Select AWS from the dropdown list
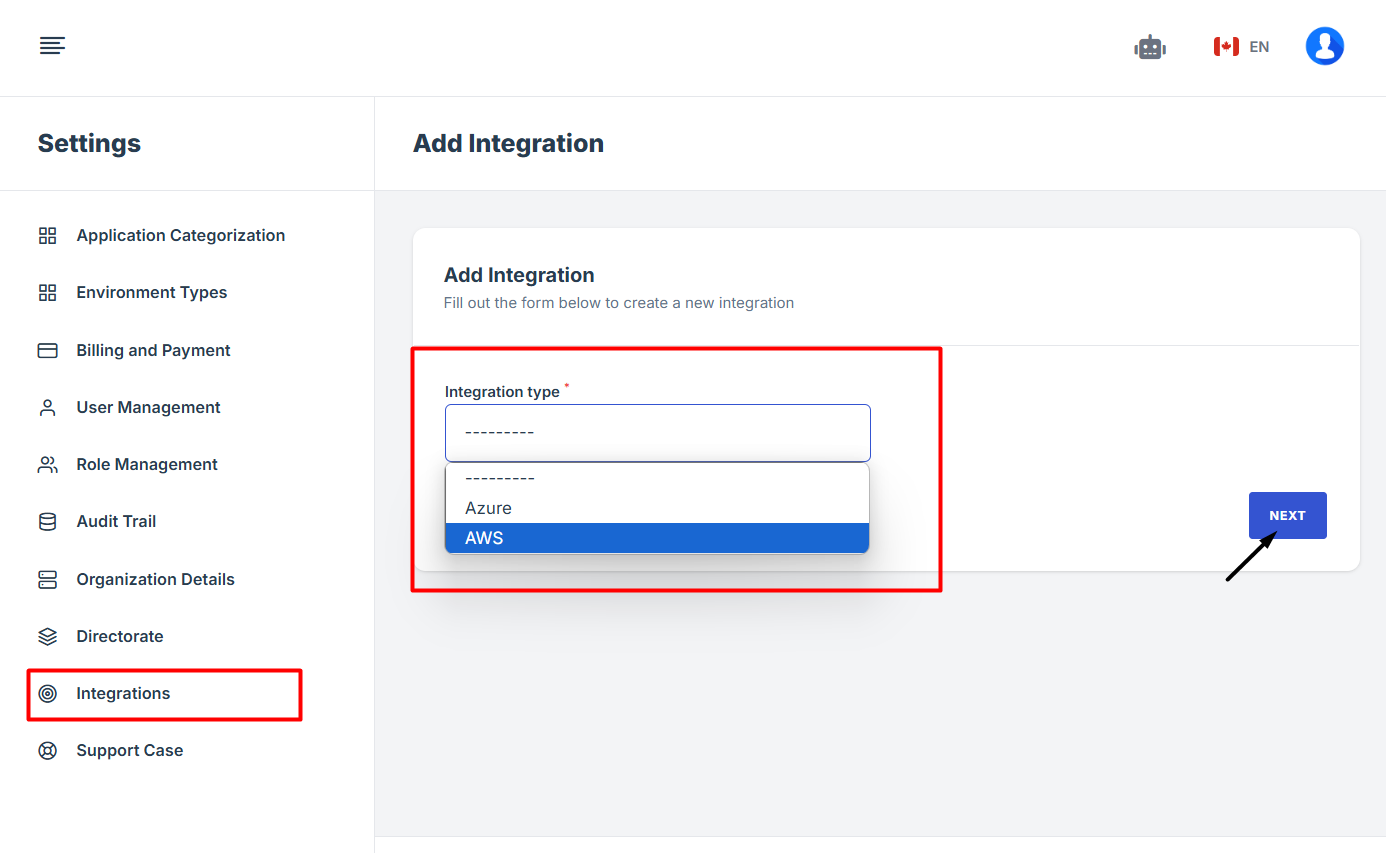Screen dimensions: 1386x853 point(656,538)
